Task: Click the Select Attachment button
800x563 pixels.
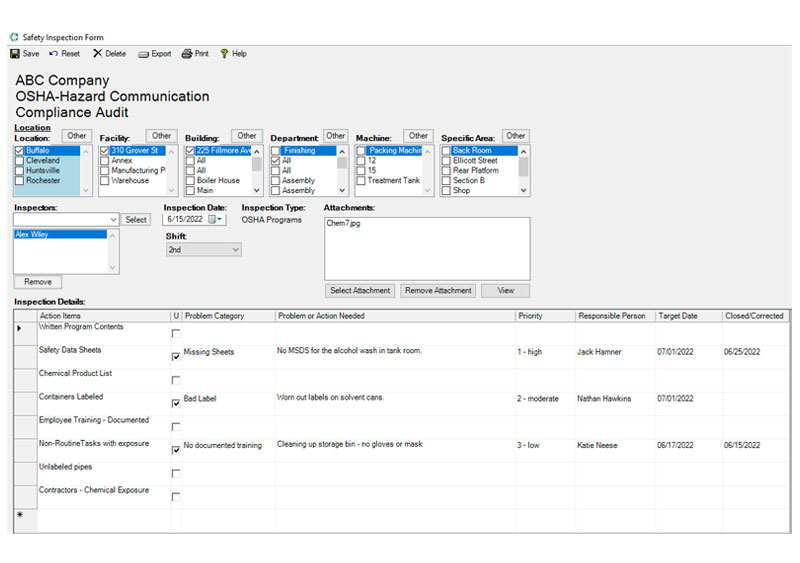Action: [x=360, y=290]
